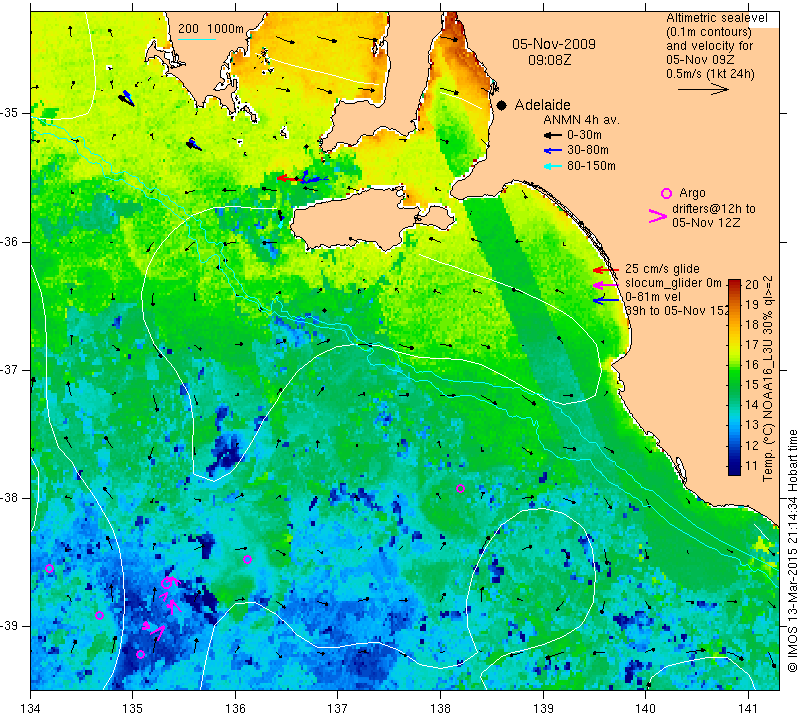The height and width of the screenshot is (720, 800).
Task: Click the 'ANMN 4h av.' legend heading
Action: [581, 120]
